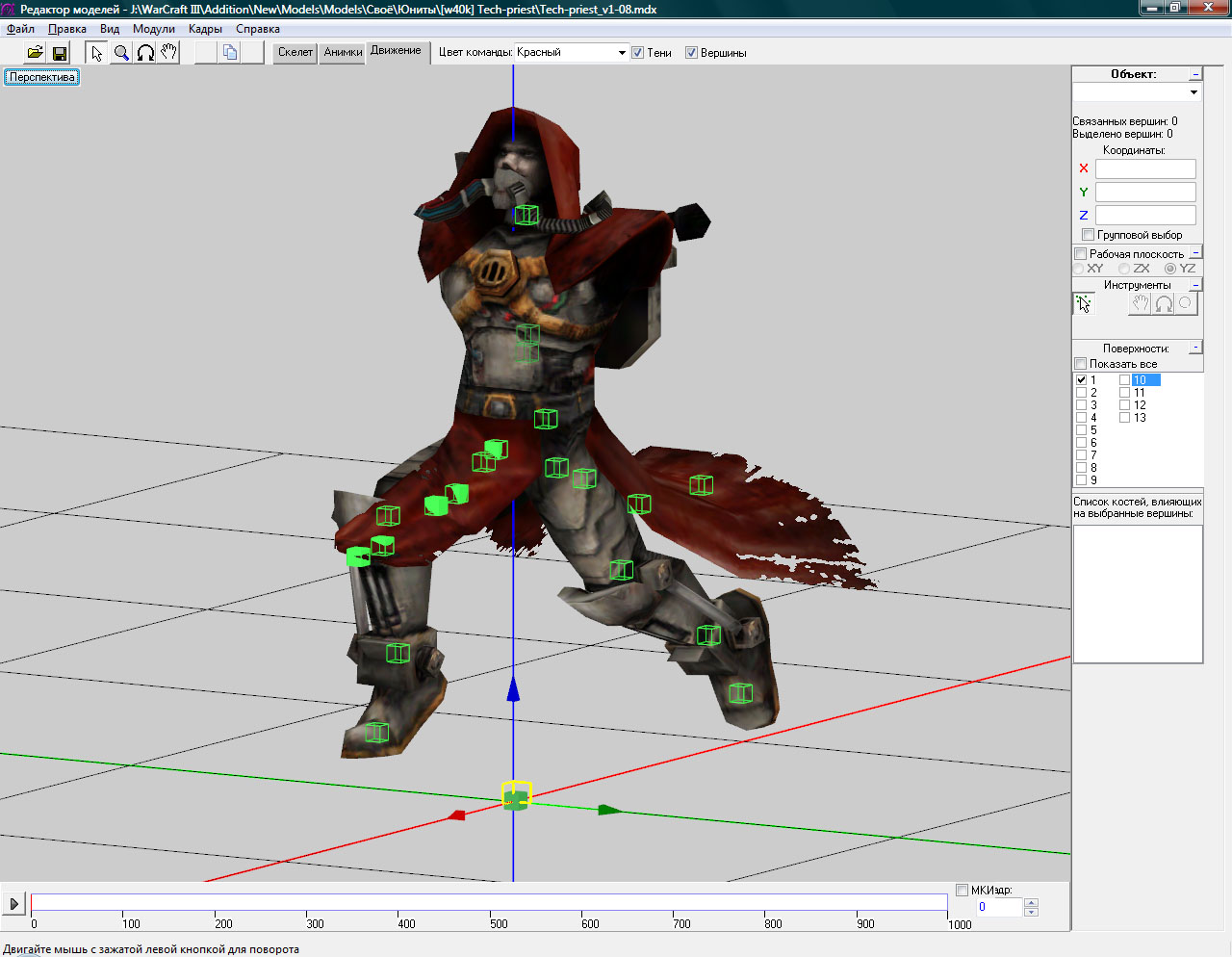Viewport: 1232px width, 957px height.
Task: Open the Модули menu
Action: pos(153,29)
